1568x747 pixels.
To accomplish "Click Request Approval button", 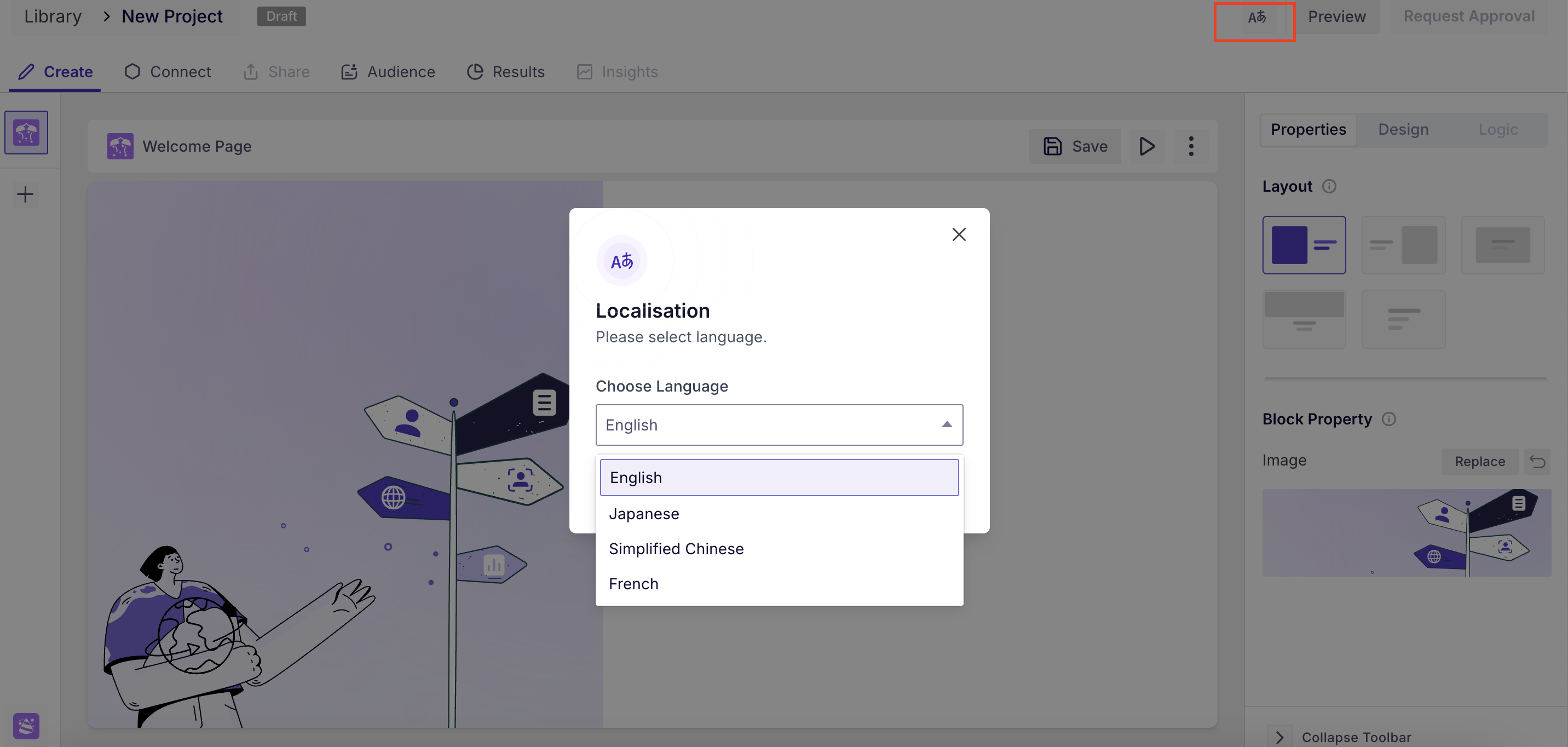I will 1469,17.
